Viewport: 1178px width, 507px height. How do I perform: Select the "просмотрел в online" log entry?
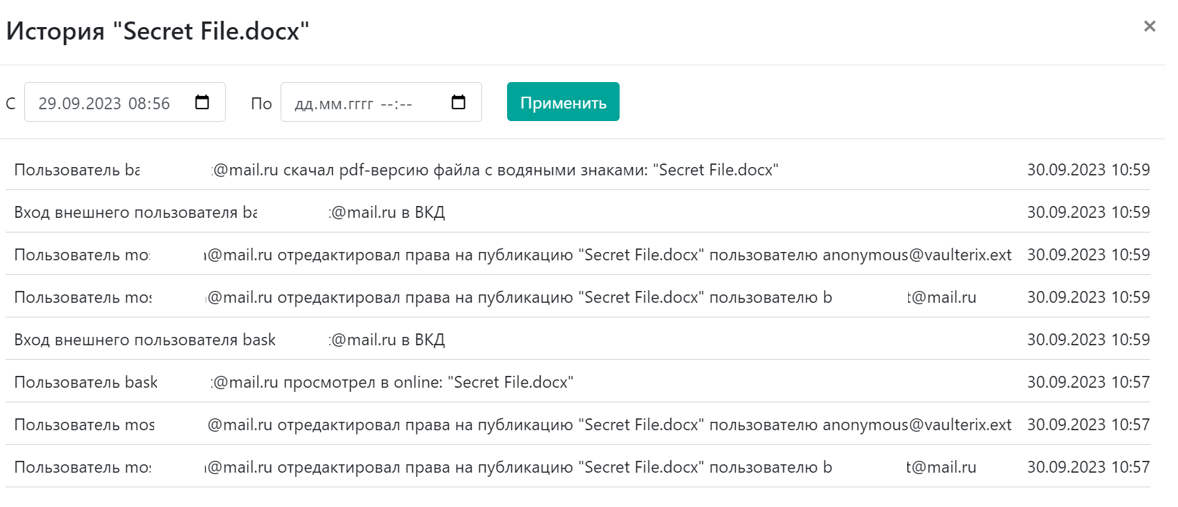pyautogui.click(x=450, y=382)
